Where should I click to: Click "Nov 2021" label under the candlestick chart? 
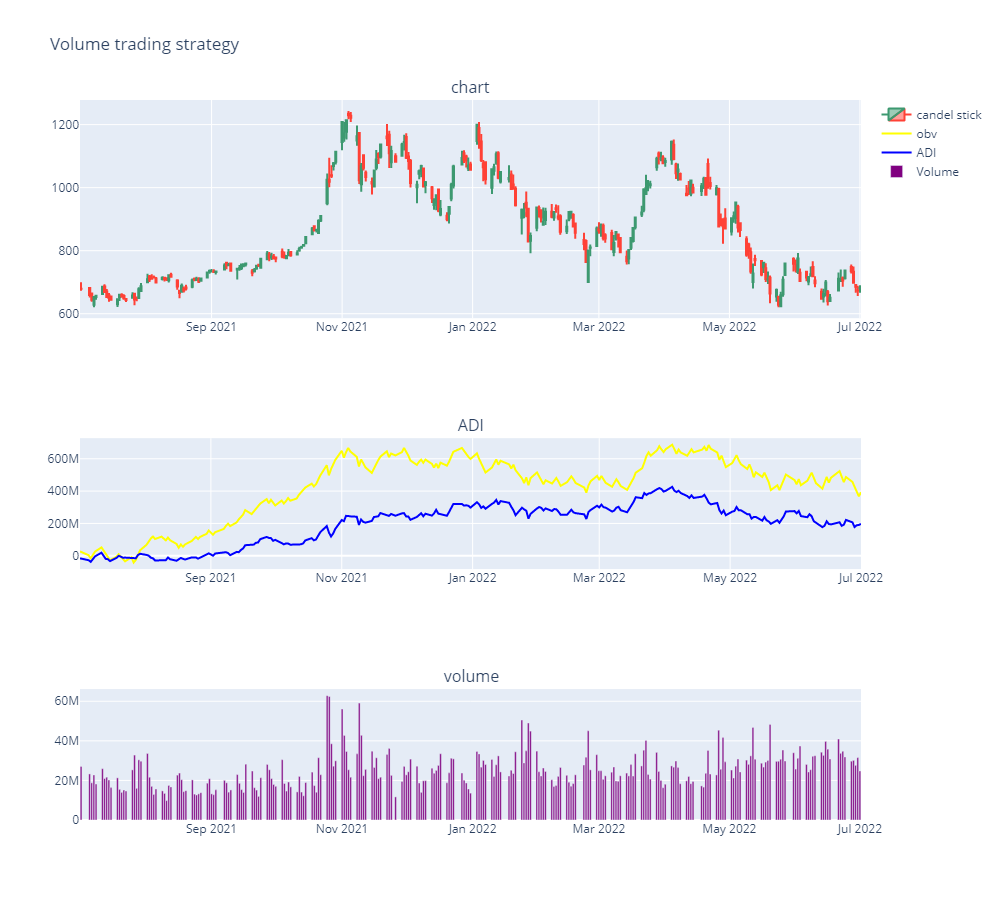[341, 326]
